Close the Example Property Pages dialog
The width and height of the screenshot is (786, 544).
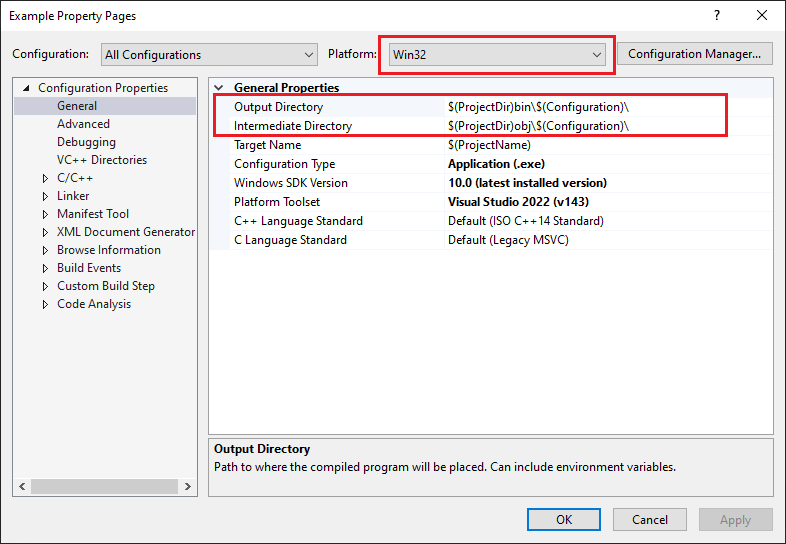click(762, 16)
